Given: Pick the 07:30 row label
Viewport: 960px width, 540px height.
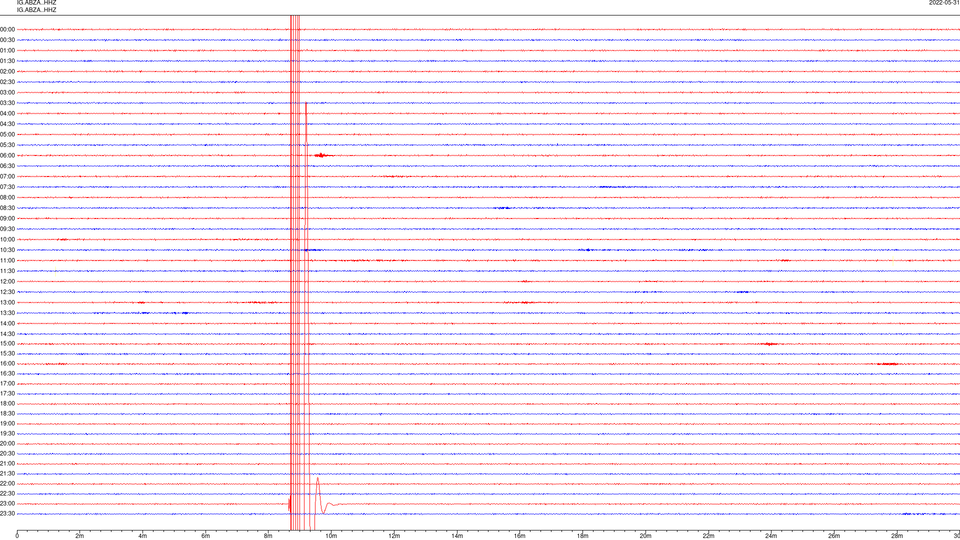Looking at the screenshot, I should (7, 187).
